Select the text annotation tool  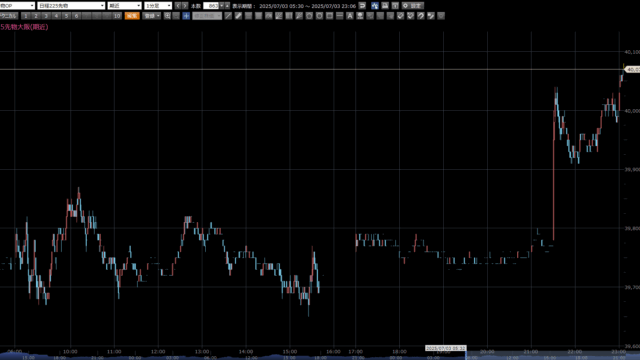tap(350, 16)
